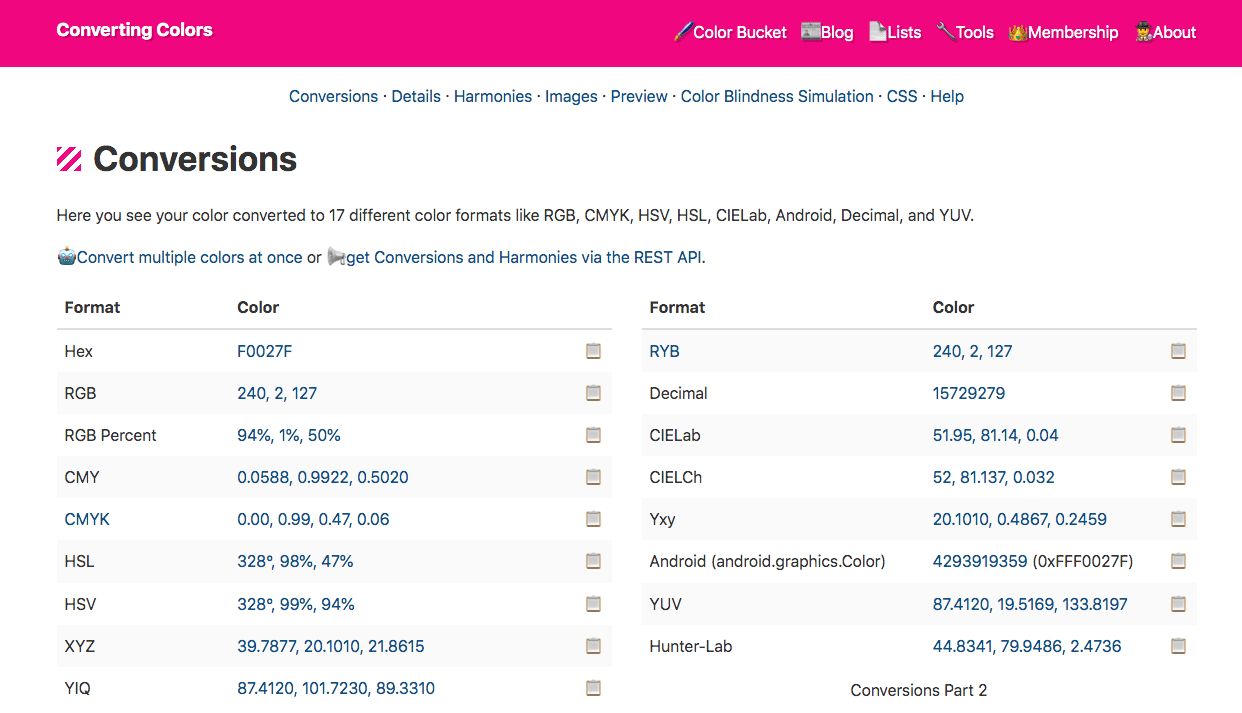Open the CMYK format link
Viewport: 1242px width, 713px height.
point(87,519)
